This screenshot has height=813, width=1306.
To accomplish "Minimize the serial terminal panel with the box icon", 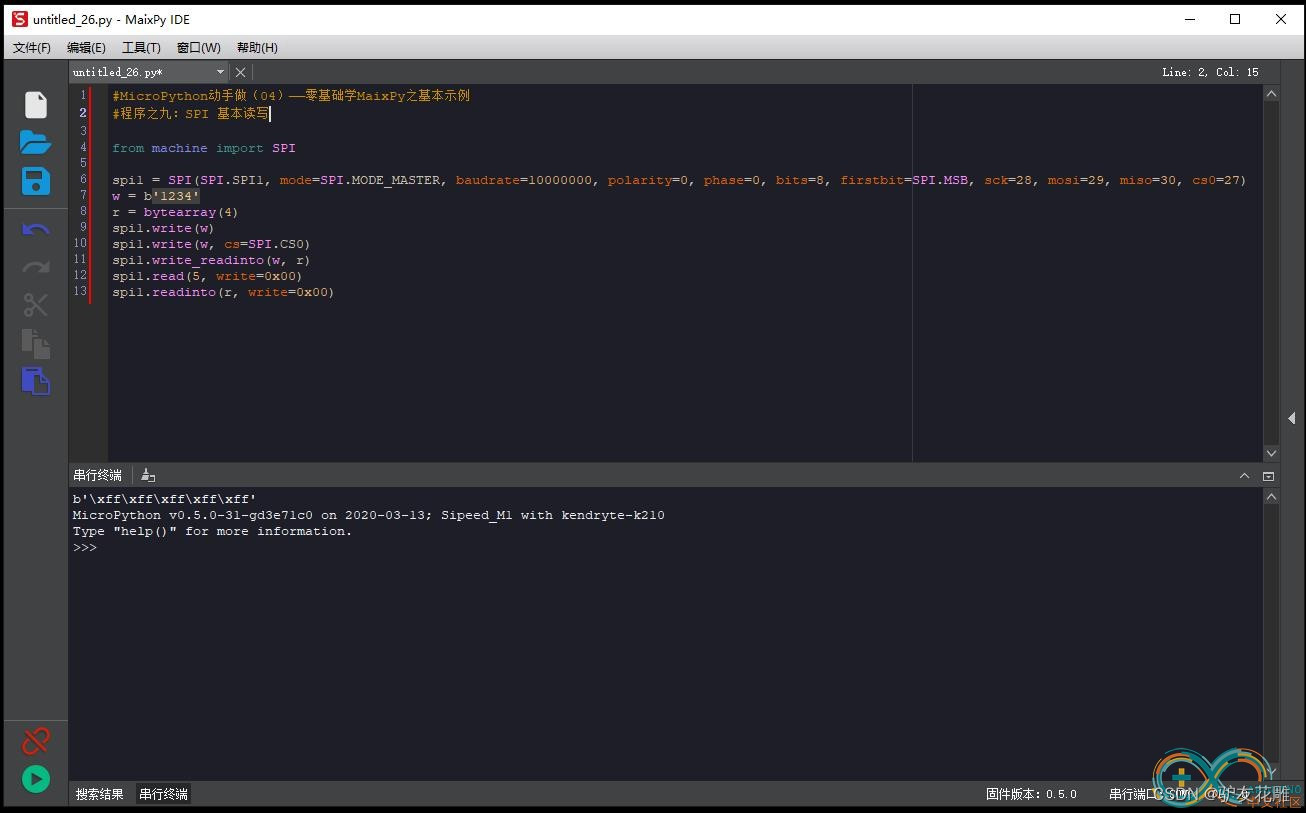I will click(x=1268, y=476).
